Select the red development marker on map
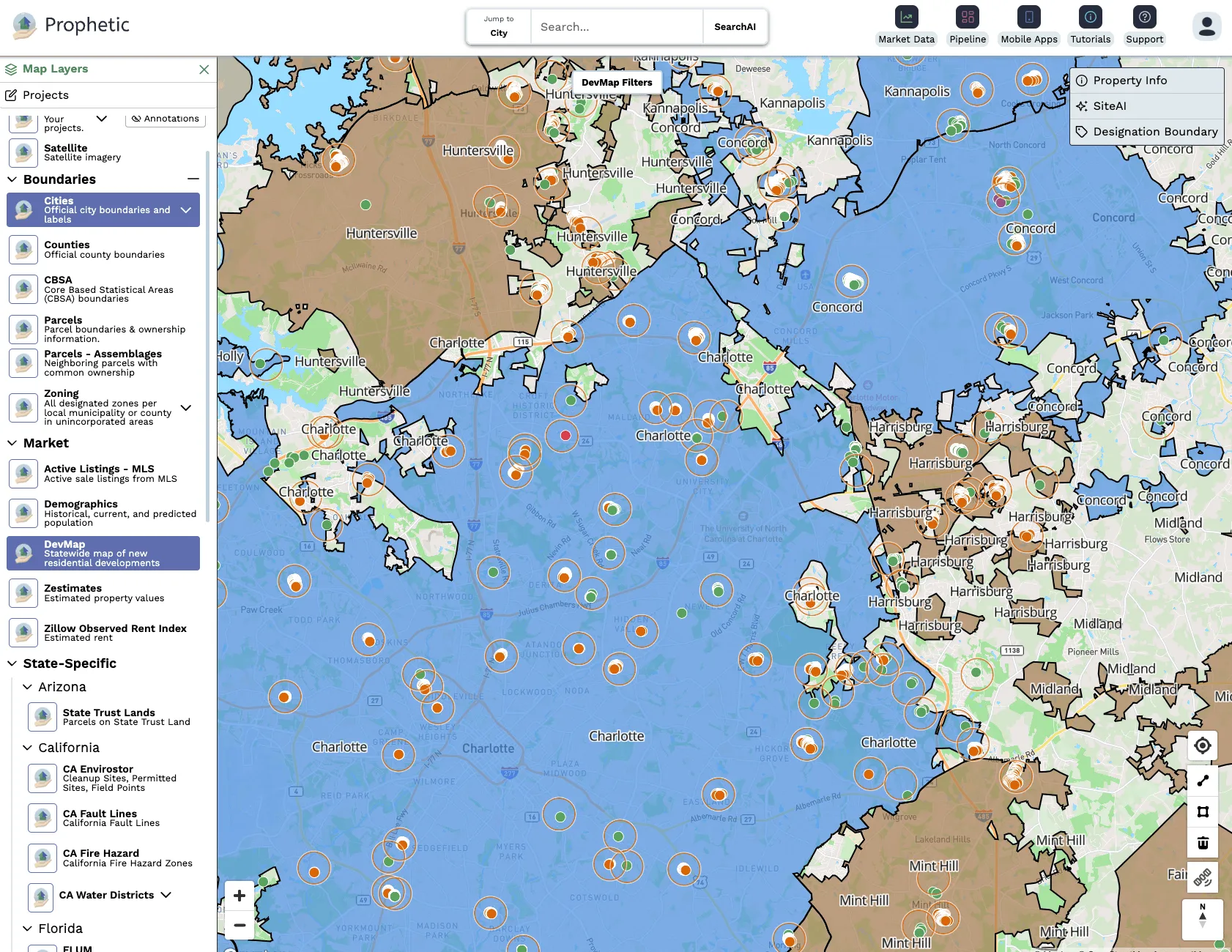The image size is (1232, 952). pyautogui.click(x=565, y=436)
